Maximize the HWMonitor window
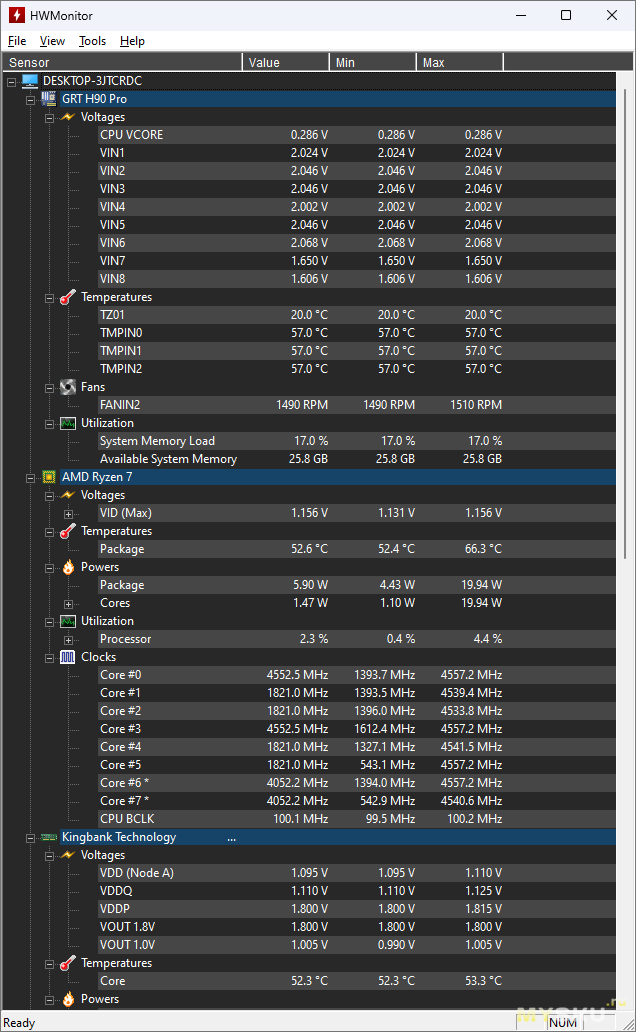Screen dimensions: 636x1032 [566, 15]
